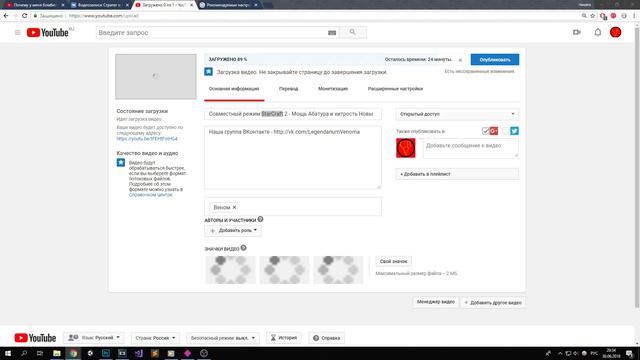Reload the page with the refresh icon
Image resolution: width=640 pixels, height=360 pixels.
tap(24, 16)
